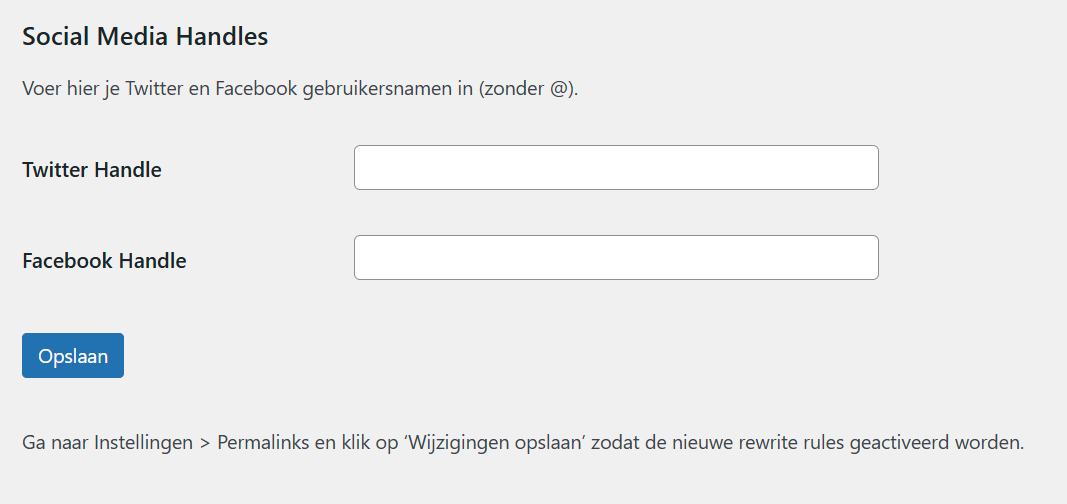The height and width of the screenshot is (504, 1067).
Task: Click the Social Media Handles heading
Action: [x=145, y=37]
